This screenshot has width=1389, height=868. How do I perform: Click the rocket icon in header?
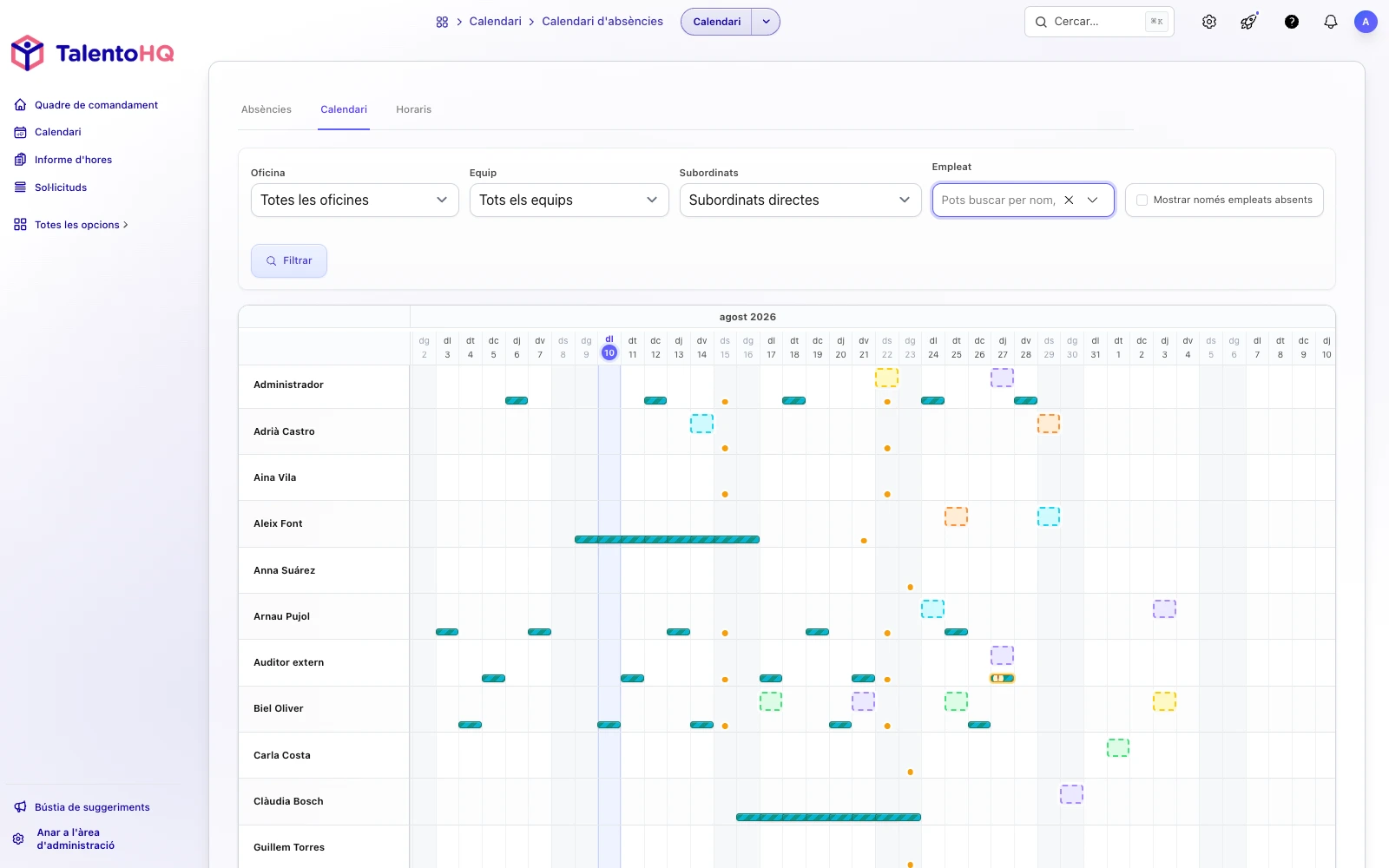(1249, 22)
